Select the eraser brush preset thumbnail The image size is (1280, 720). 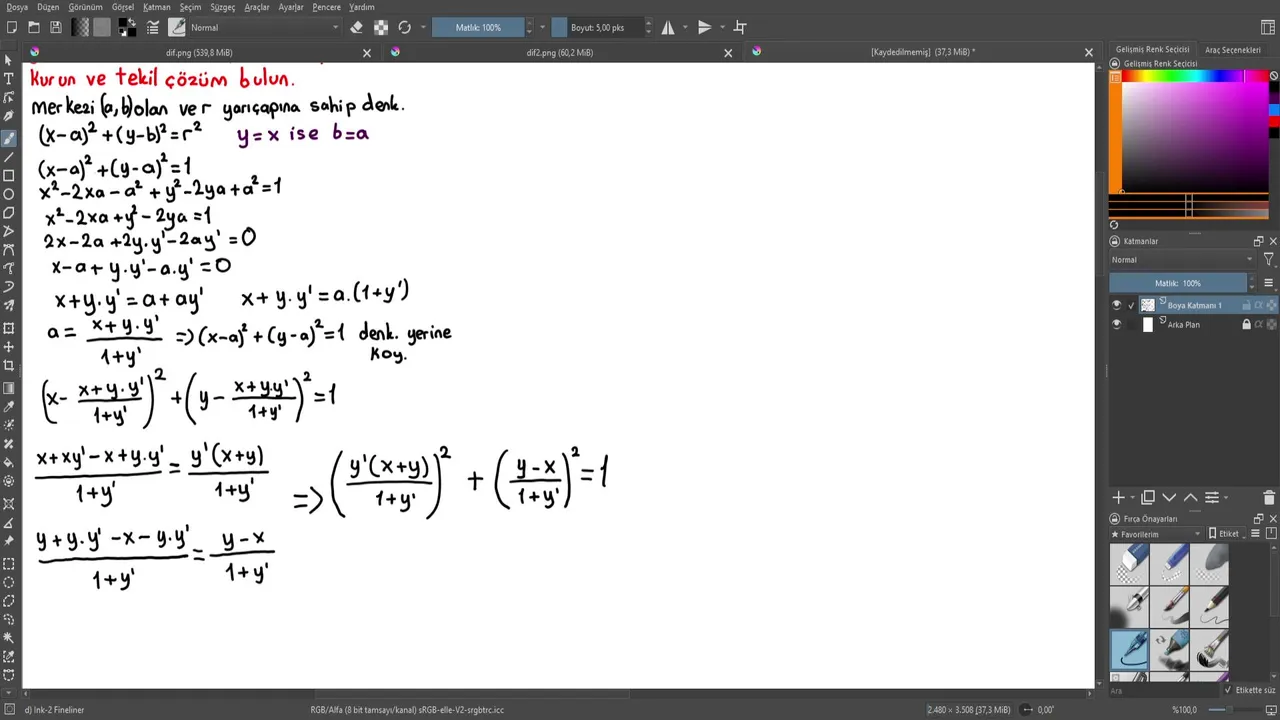1128,565
